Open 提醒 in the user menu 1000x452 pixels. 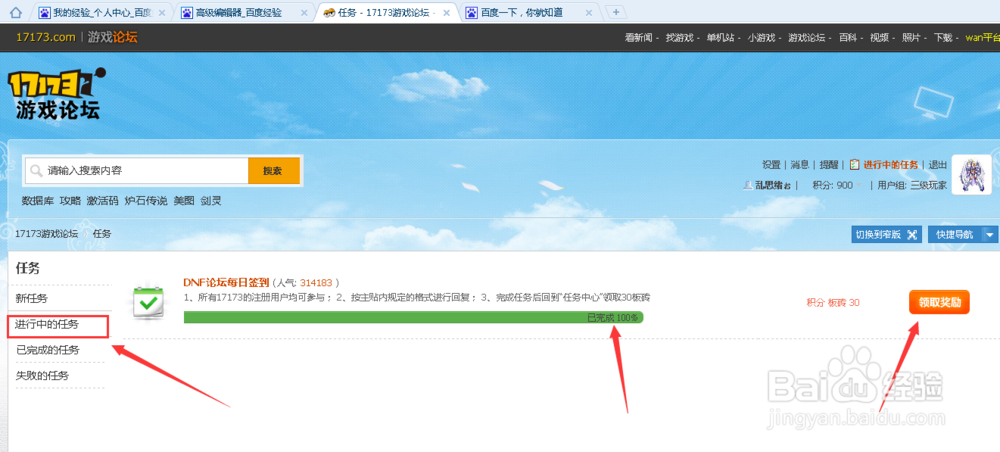828,164
